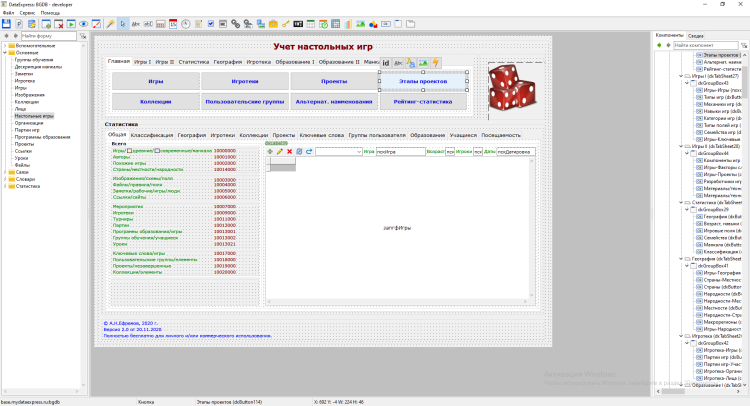The image size is (750, 406).
Task: Toggle the 'древние' checkbox in statistics
Action: coord(130,151)
